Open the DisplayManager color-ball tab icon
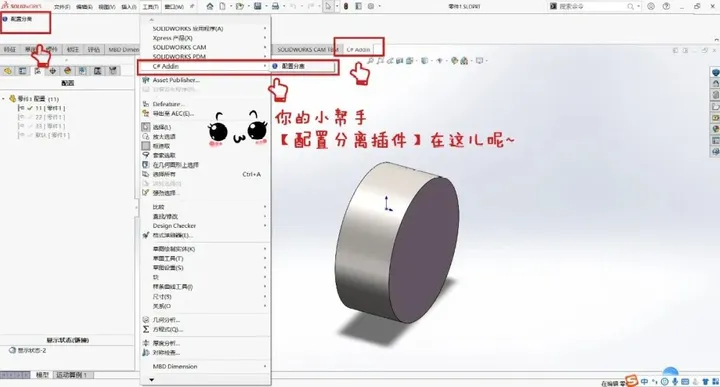Screen dimensions: 720x387 coord(68,71)
